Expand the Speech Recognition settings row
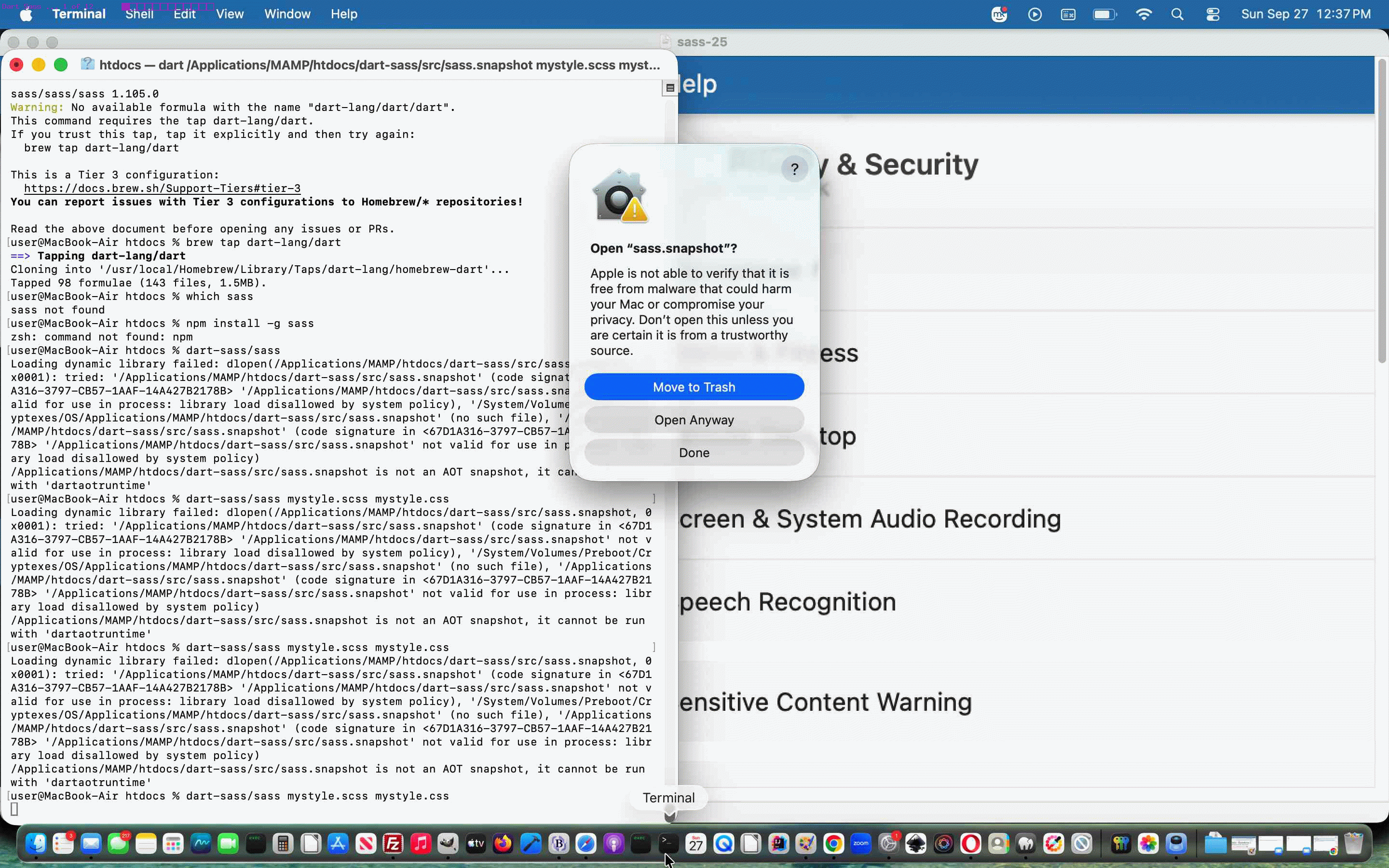Viewport: 1389px width, 868px height. point(1026,602)
